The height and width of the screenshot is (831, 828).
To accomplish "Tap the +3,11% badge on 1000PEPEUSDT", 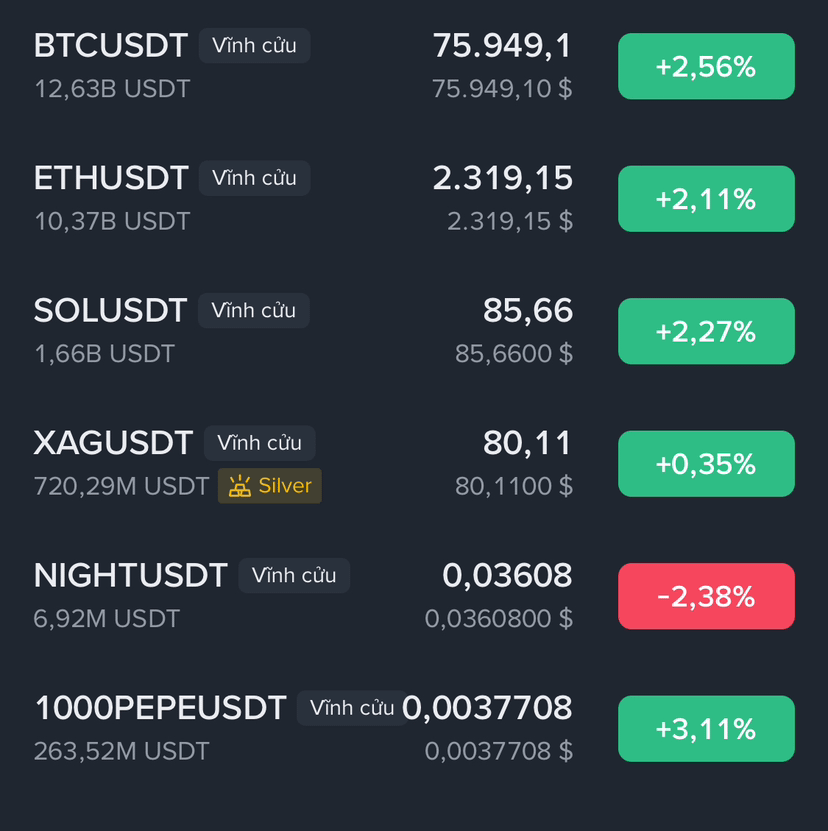I will tap(706, 729).
